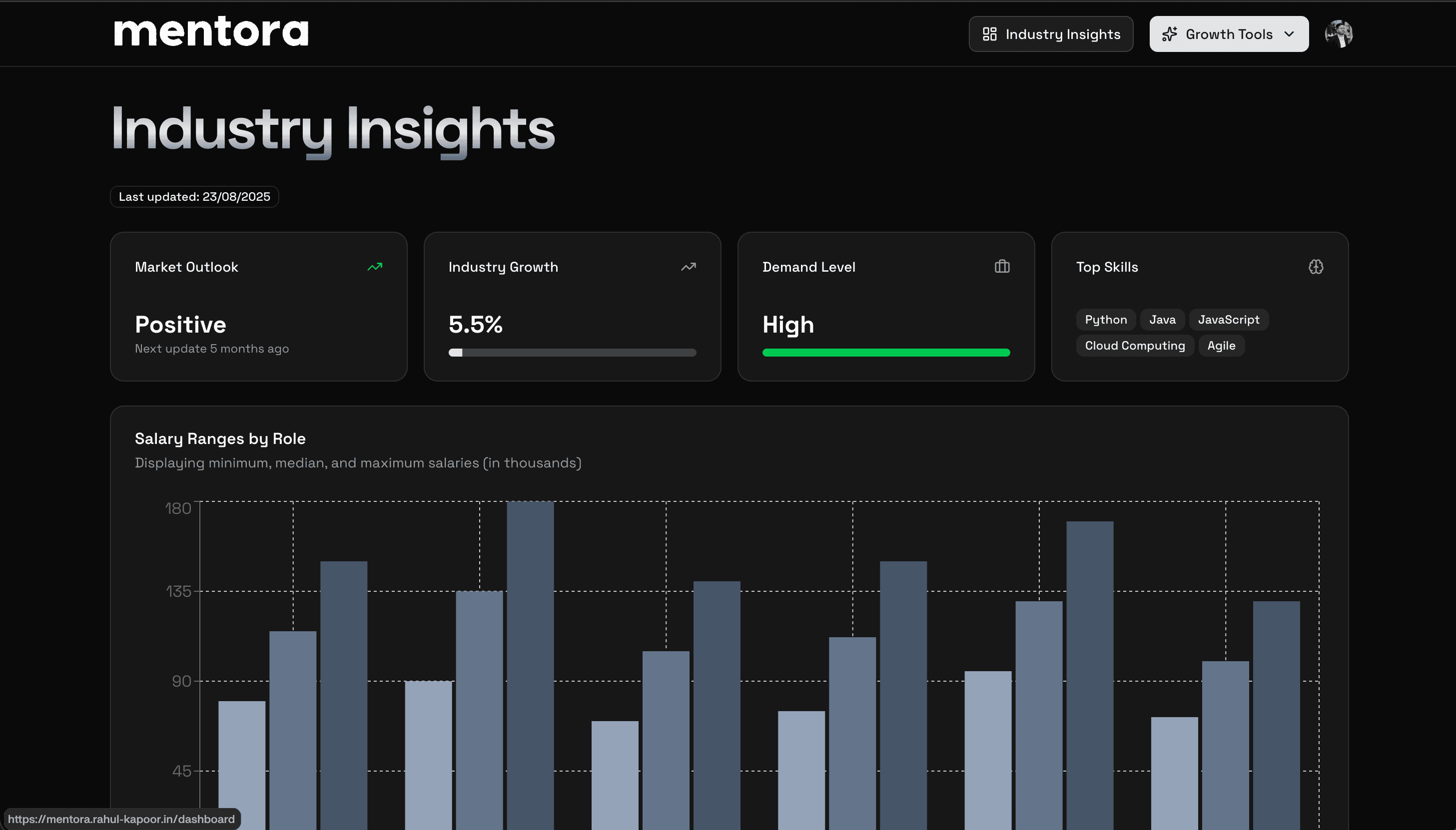Screen dimensions: 1456x830
Task: Click the growth chart icon on Industry Growth card
Action: click(x=689, y=266)
